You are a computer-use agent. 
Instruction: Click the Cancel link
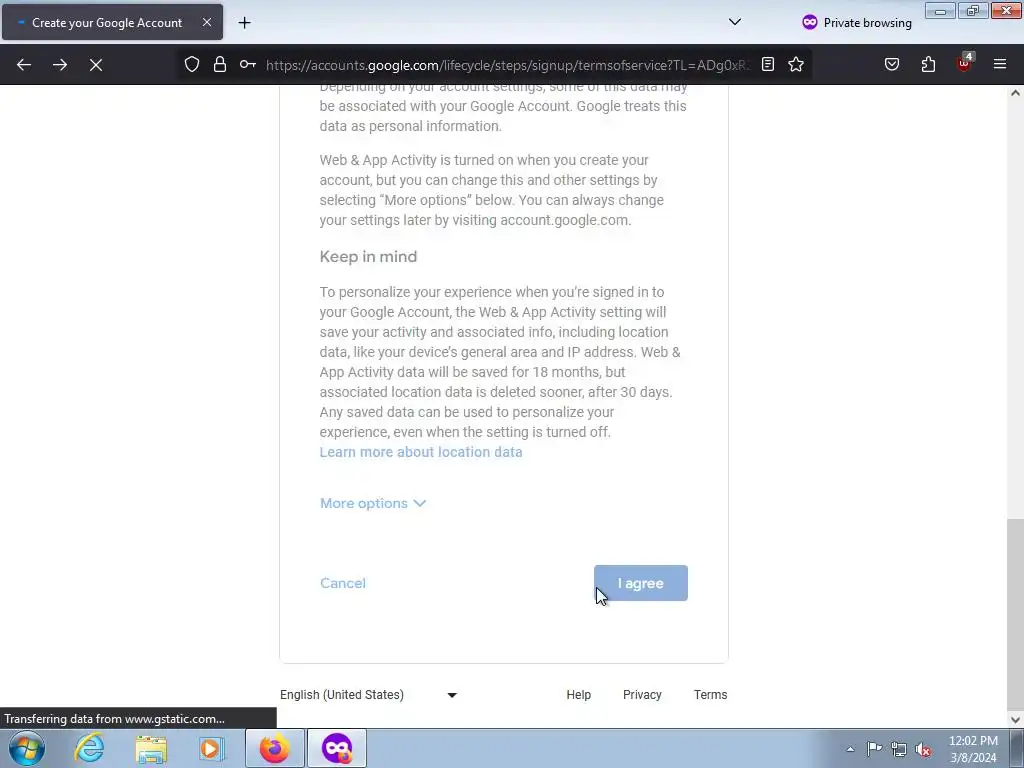coord(343,583)
